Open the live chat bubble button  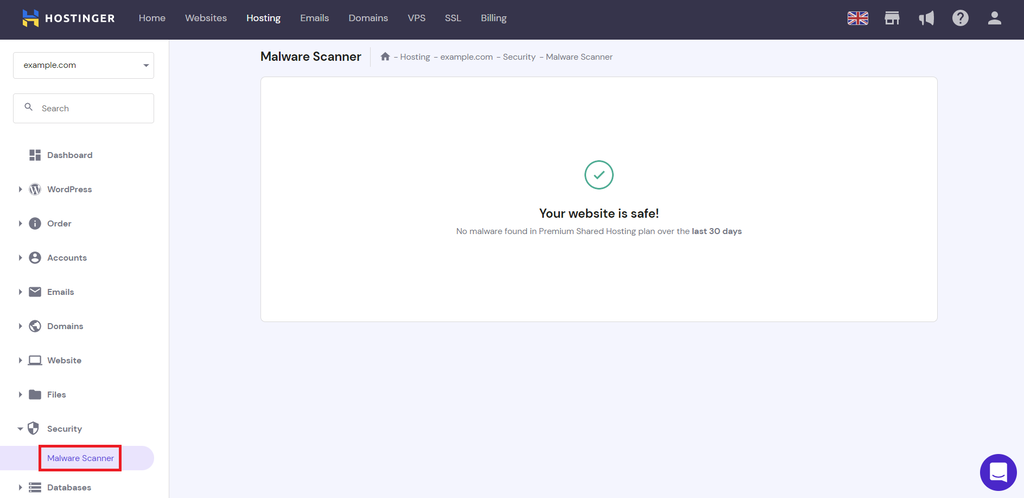click(999, 472)
